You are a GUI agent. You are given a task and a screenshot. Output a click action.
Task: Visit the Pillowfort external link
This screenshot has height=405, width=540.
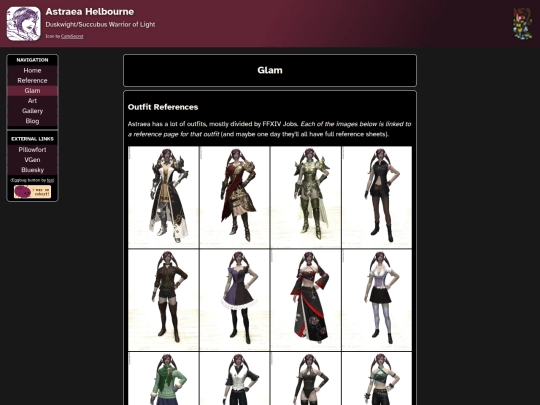coord(32,149)
